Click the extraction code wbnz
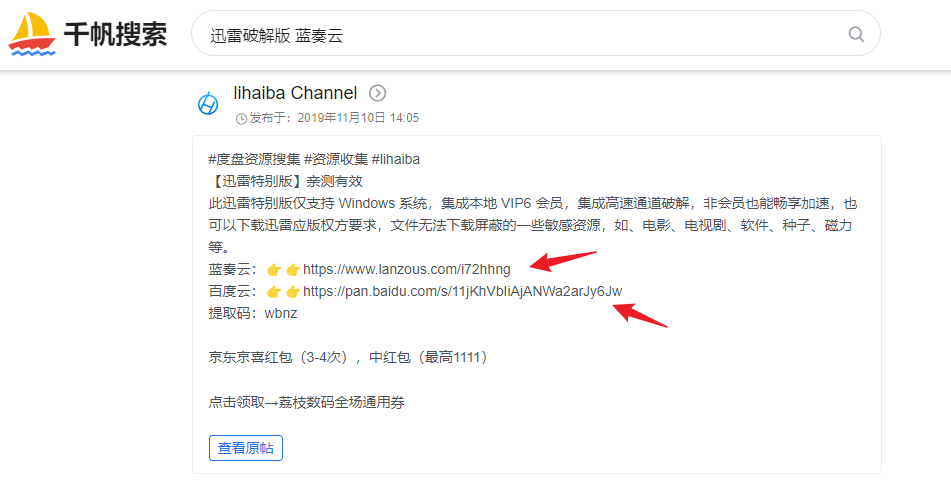Screen dimensions: 951x495 click(x=281, y=314)
